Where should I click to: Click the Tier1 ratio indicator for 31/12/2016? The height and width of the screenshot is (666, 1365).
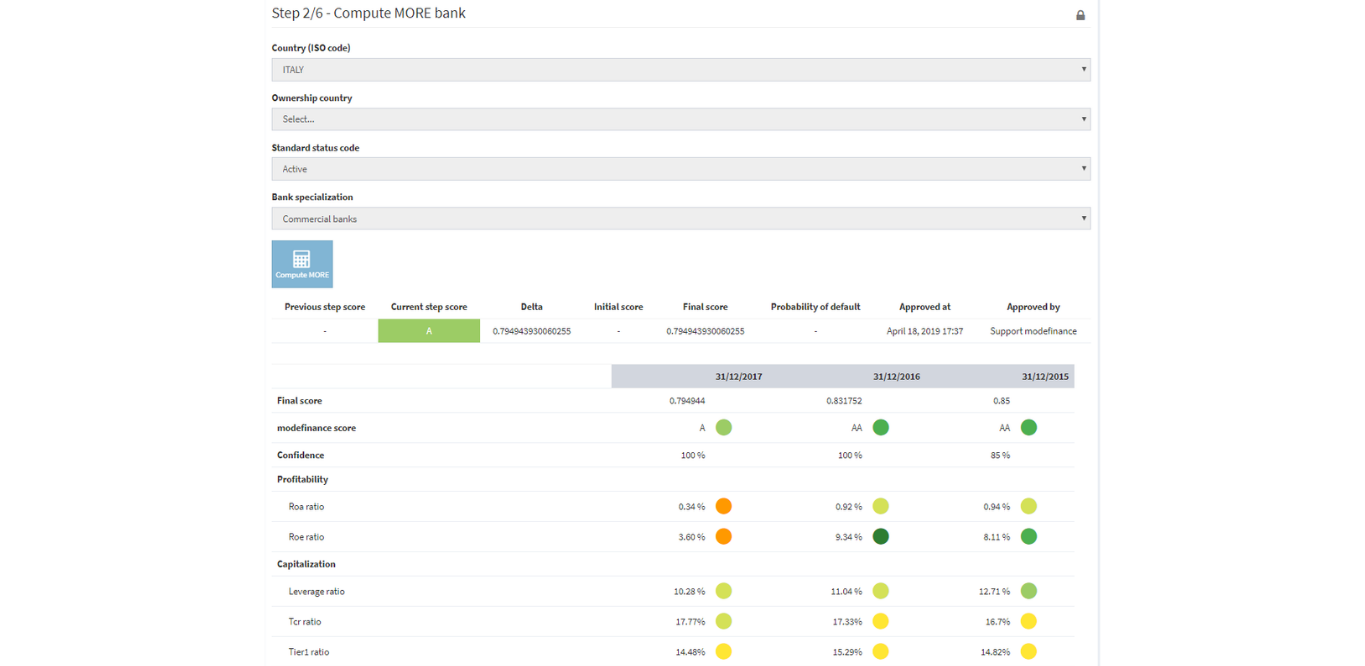881,651
